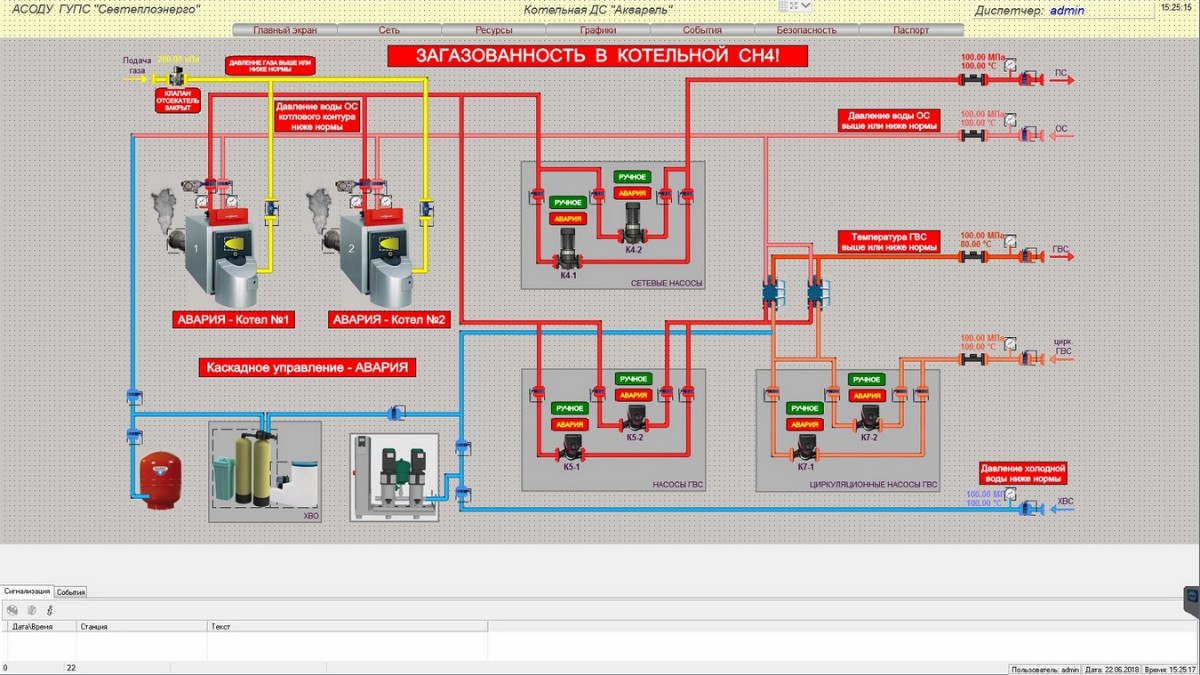Screen dimensions: 1200x675
Task: Toggle РУЧНОЕ mode for pump K7-2
Action: click(x=866, y=380)
